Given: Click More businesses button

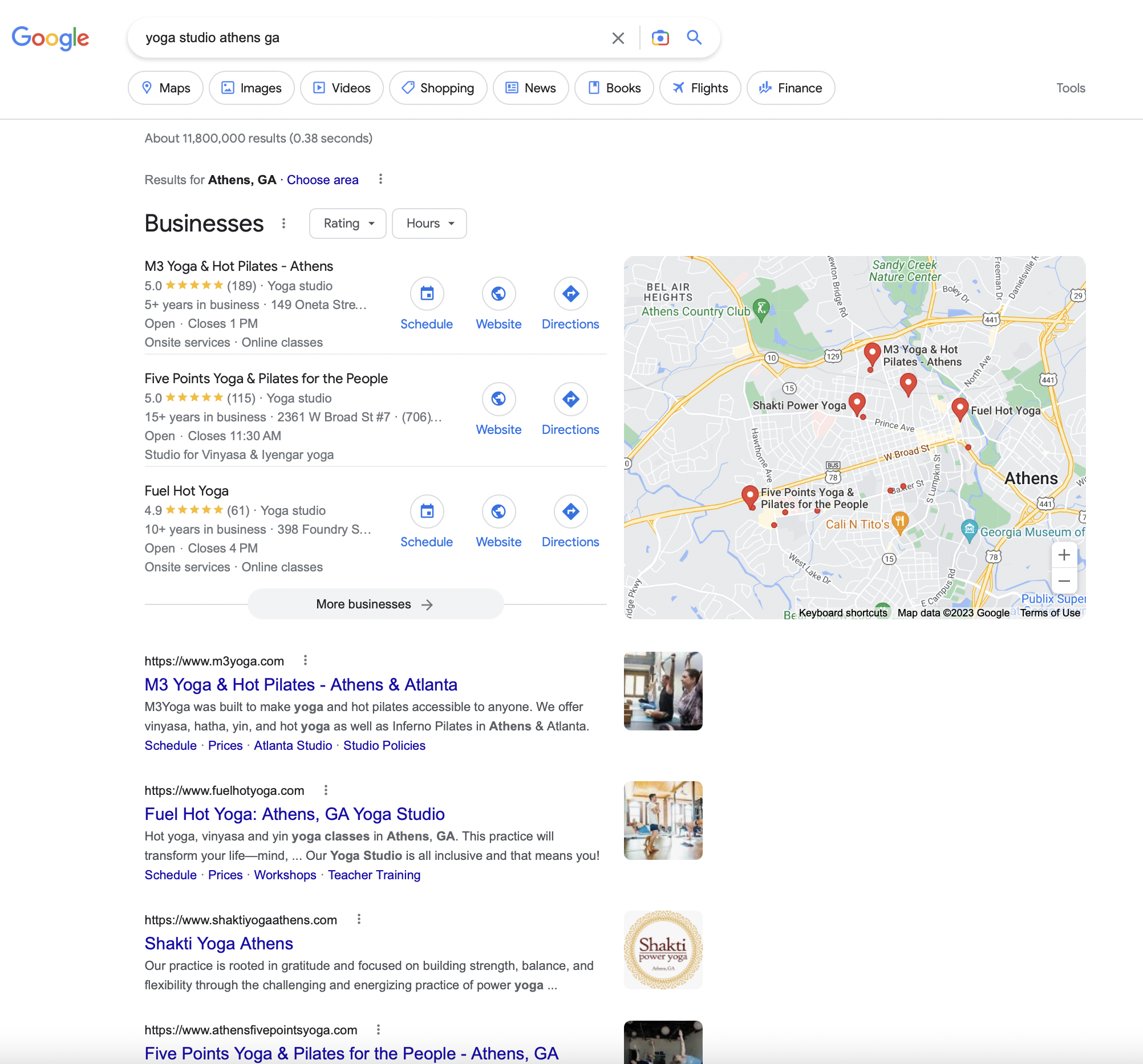Looking at the screenshot, I should coord(375,604).
